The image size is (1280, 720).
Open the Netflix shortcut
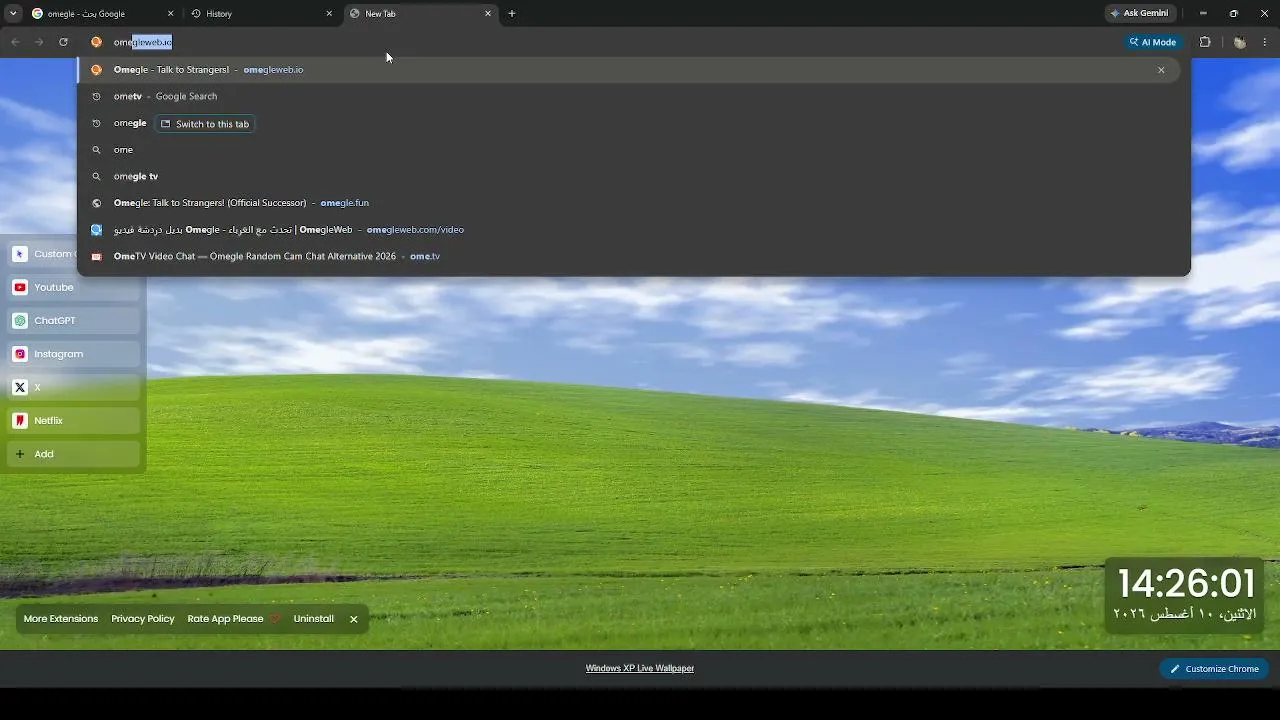74,421
